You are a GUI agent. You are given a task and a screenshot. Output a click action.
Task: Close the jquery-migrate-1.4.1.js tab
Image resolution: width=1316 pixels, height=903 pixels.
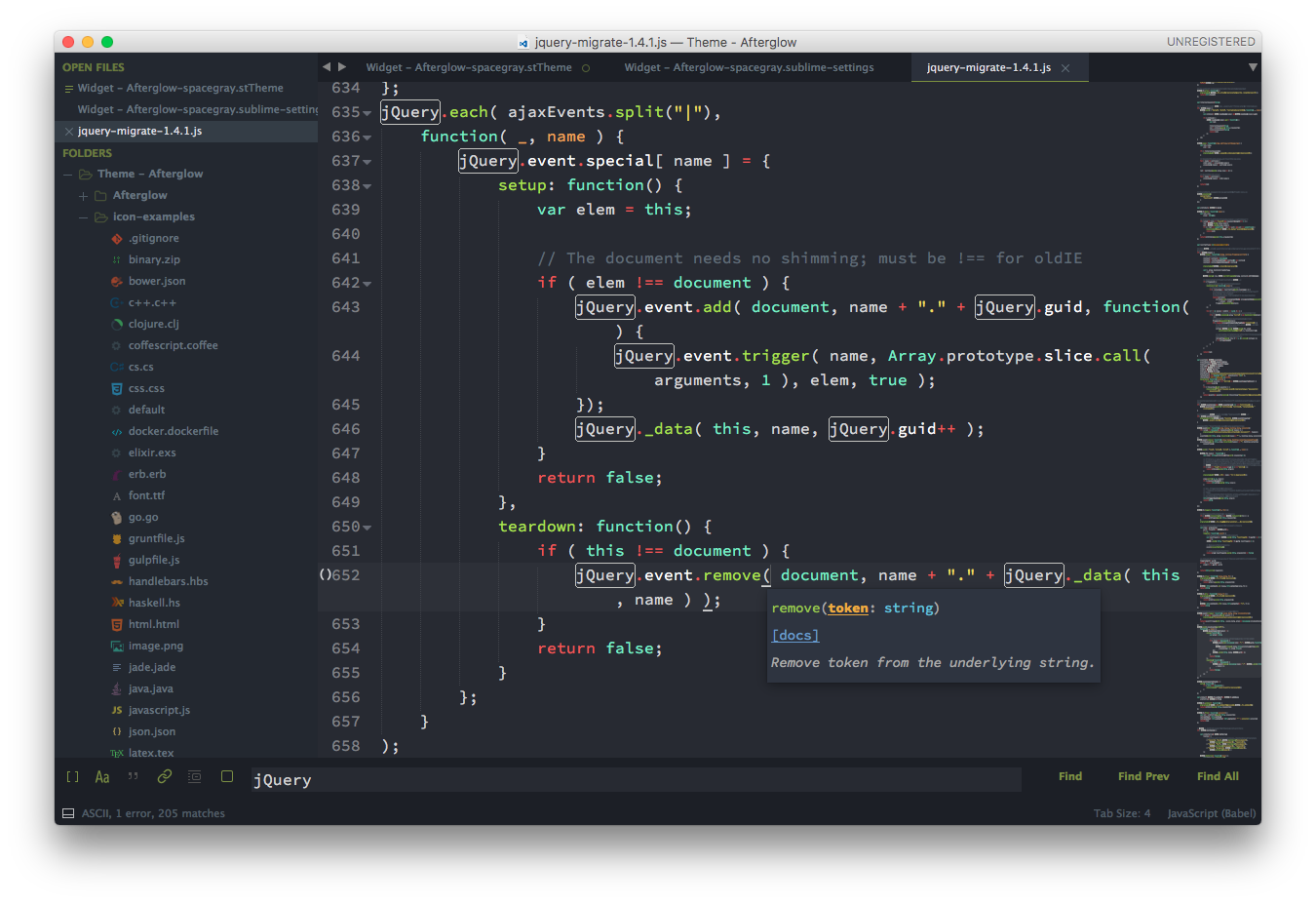coord(1065,68)
